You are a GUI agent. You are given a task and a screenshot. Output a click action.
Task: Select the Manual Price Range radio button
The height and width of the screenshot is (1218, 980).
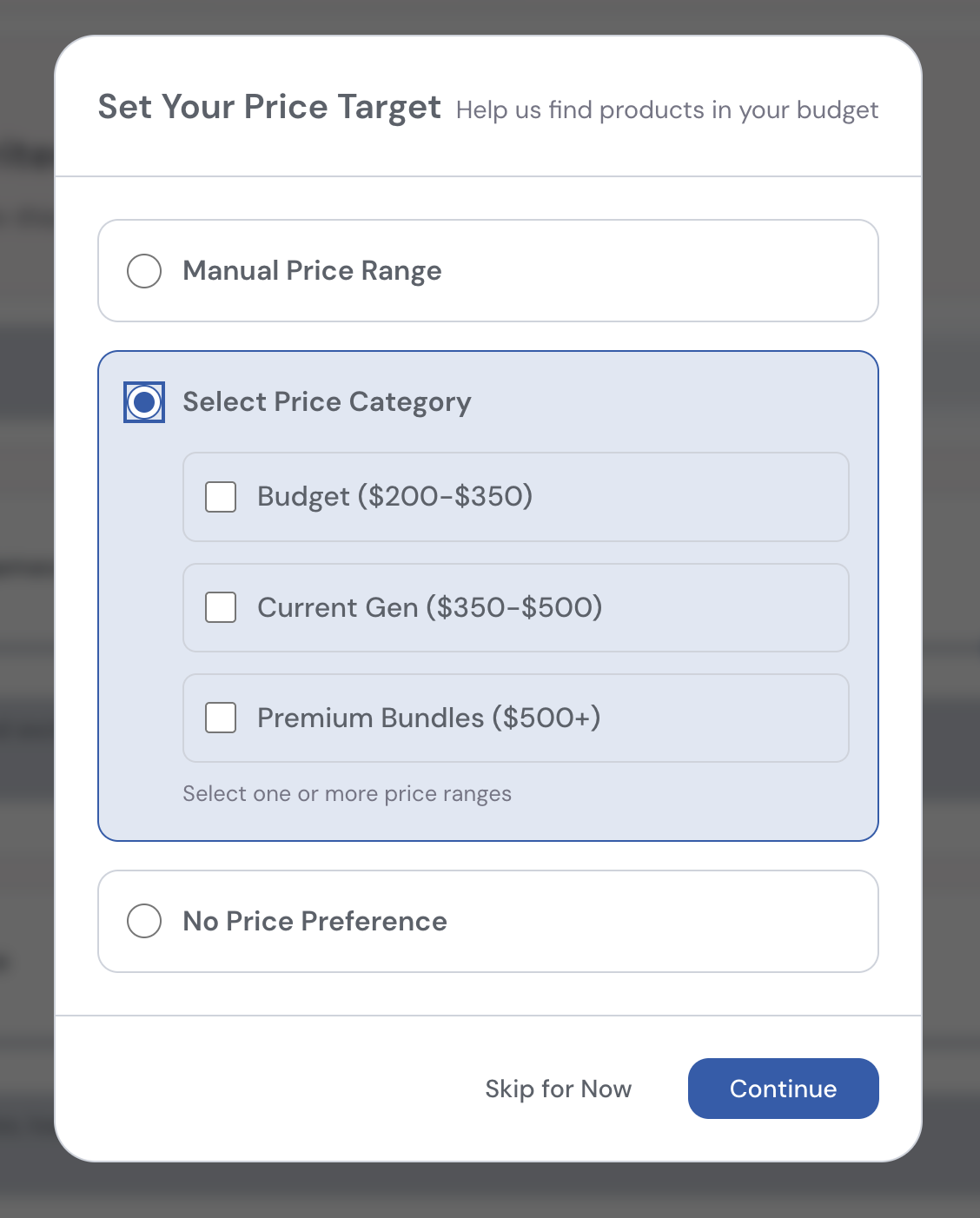144,271
